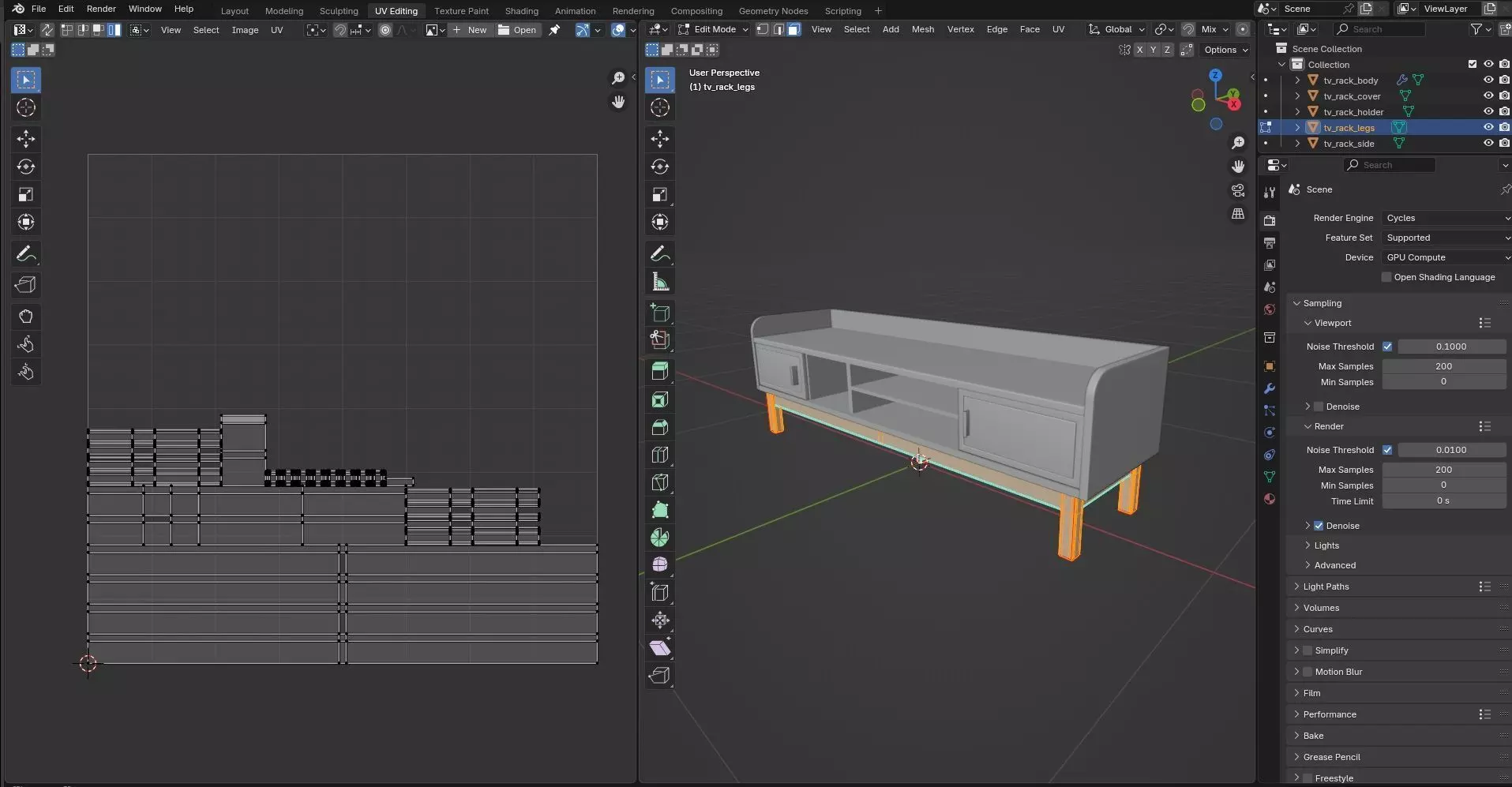This screenshot has height=787, width=1512.
Task: Collapse the Sampling panel
Action: 1322,303
